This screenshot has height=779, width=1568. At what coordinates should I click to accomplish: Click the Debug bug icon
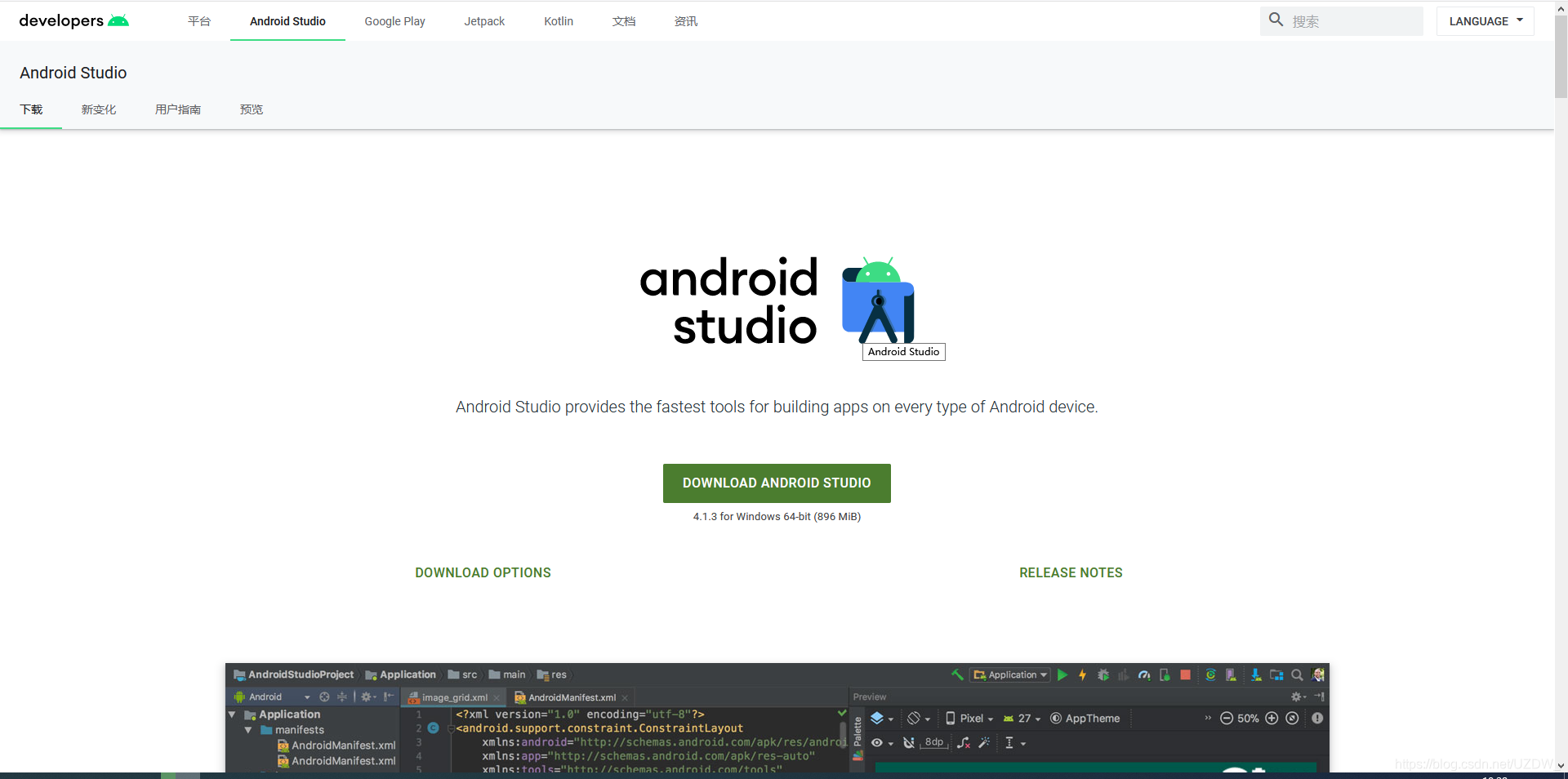pyautogui.click(x=1103, y=674)
